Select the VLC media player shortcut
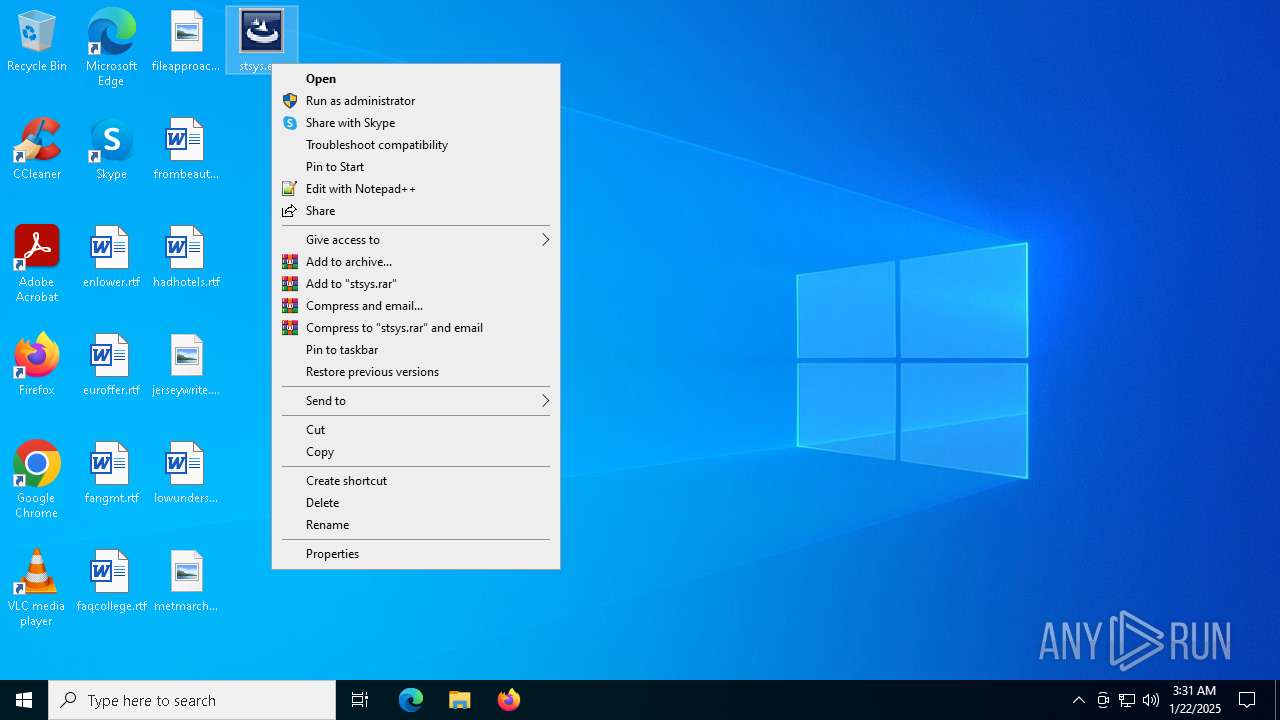Image resolution: width=1280 pixels, height=720 pixels. (37, 588)
